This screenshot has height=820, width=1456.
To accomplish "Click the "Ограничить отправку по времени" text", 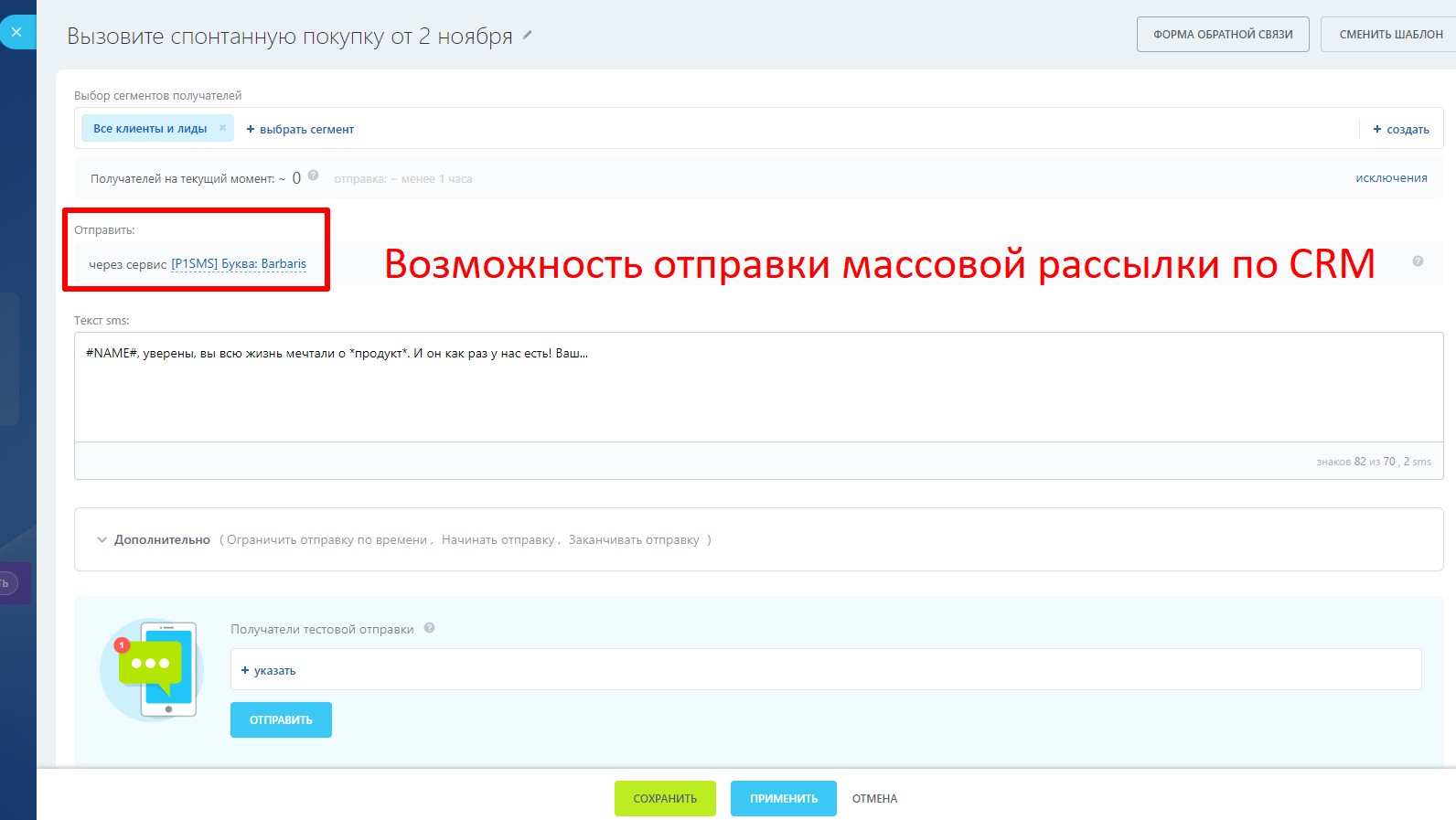I will (x=327, y=540).
